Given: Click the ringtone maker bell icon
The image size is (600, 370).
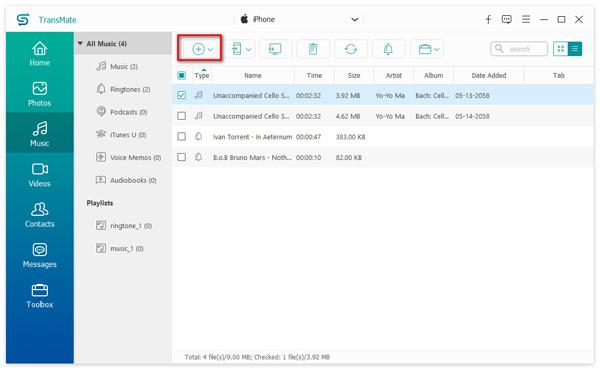Looking at the screenshot, I should click(388, 49).
